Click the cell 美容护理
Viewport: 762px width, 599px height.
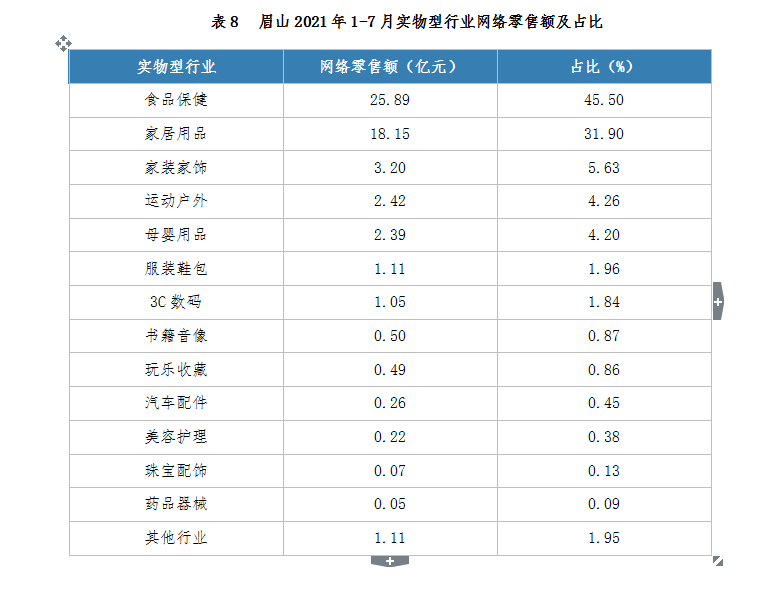click(176, 437)
